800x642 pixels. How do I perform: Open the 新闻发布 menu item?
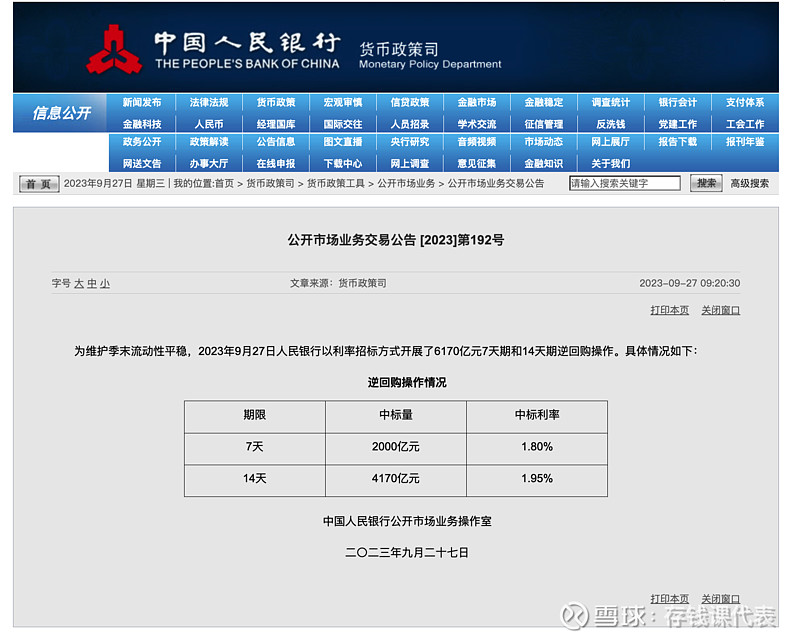click(142, 102)
